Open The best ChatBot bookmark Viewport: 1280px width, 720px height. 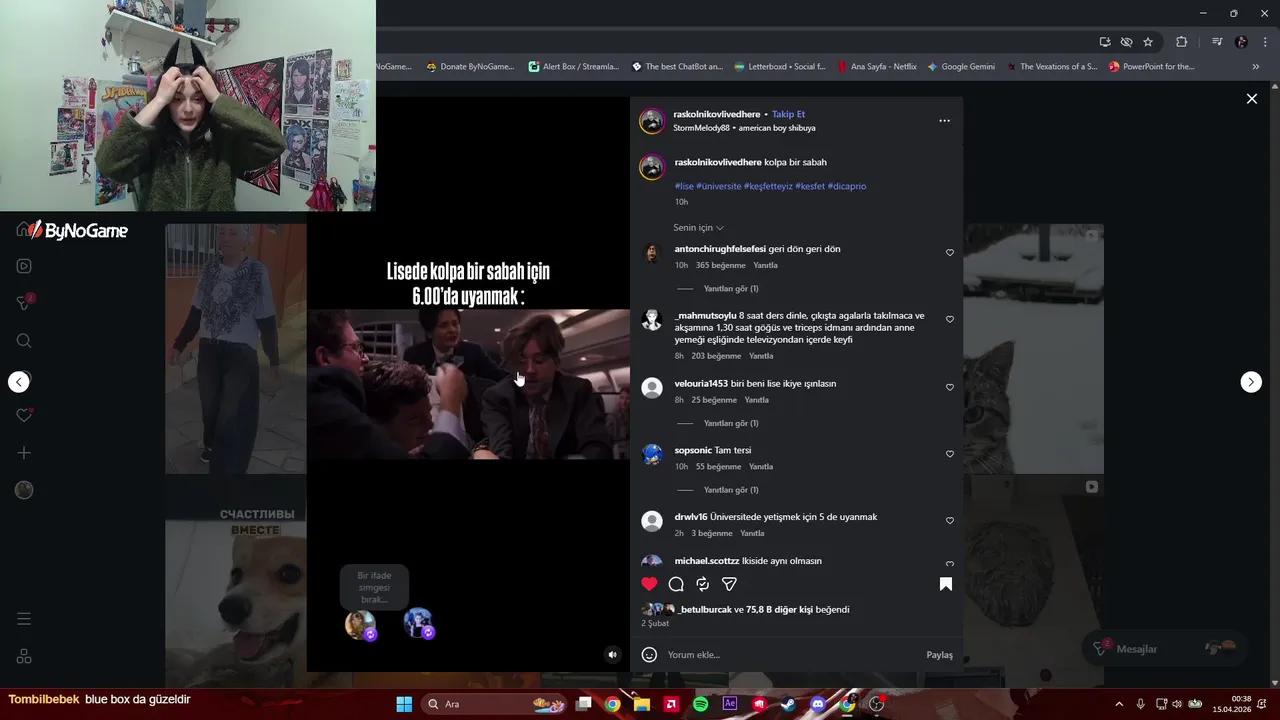click(x=677, y=67)
